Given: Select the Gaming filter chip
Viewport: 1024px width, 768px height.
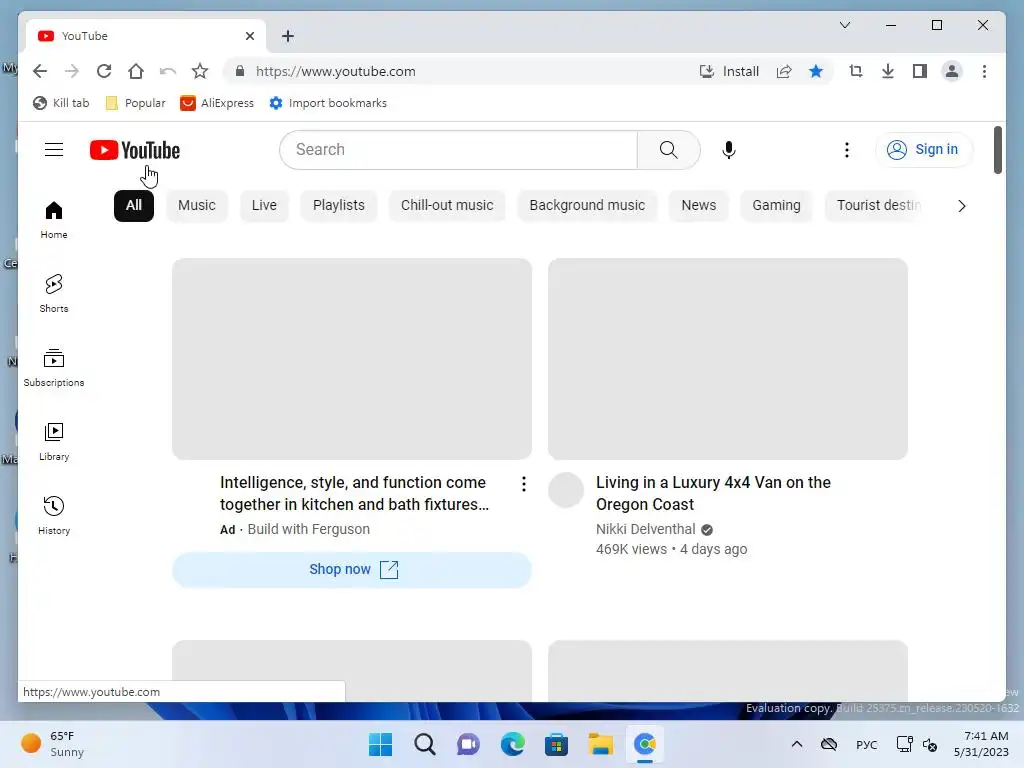Looking at the screenshot, I should [x=776, y=206].
